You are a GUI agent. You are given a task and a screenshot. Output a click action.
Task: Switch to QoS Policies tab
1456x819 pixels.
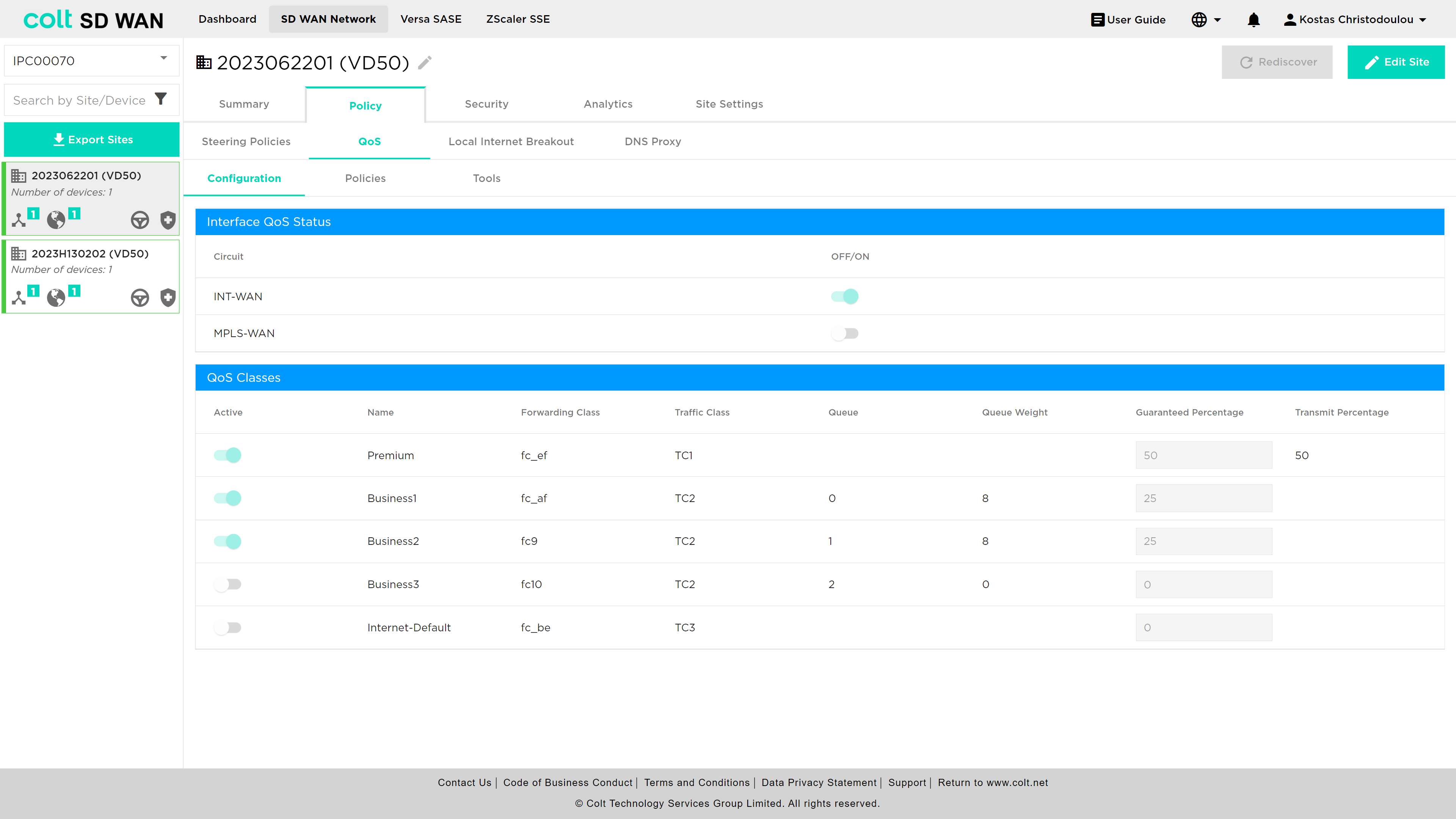(x=365, y=178)
